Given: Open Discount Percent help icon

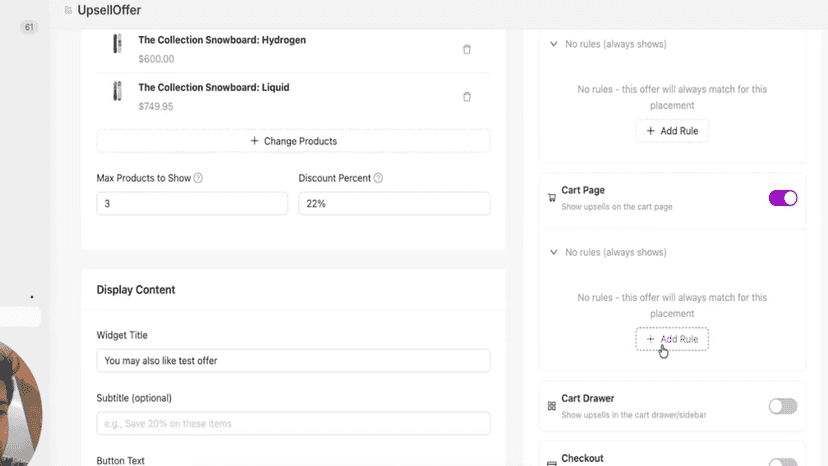Looking at the screenshot, I should coord(378,178).
